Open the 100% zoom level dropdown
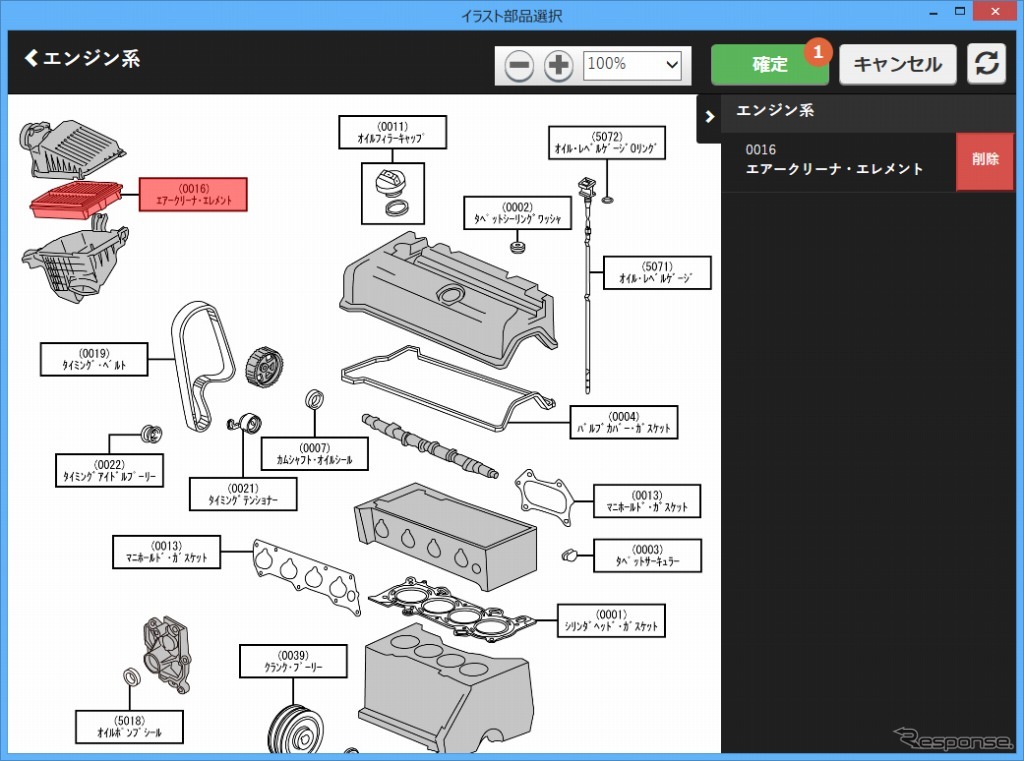Image resolution: width=1024 pixels, height=761 pixels. (632, 64)
